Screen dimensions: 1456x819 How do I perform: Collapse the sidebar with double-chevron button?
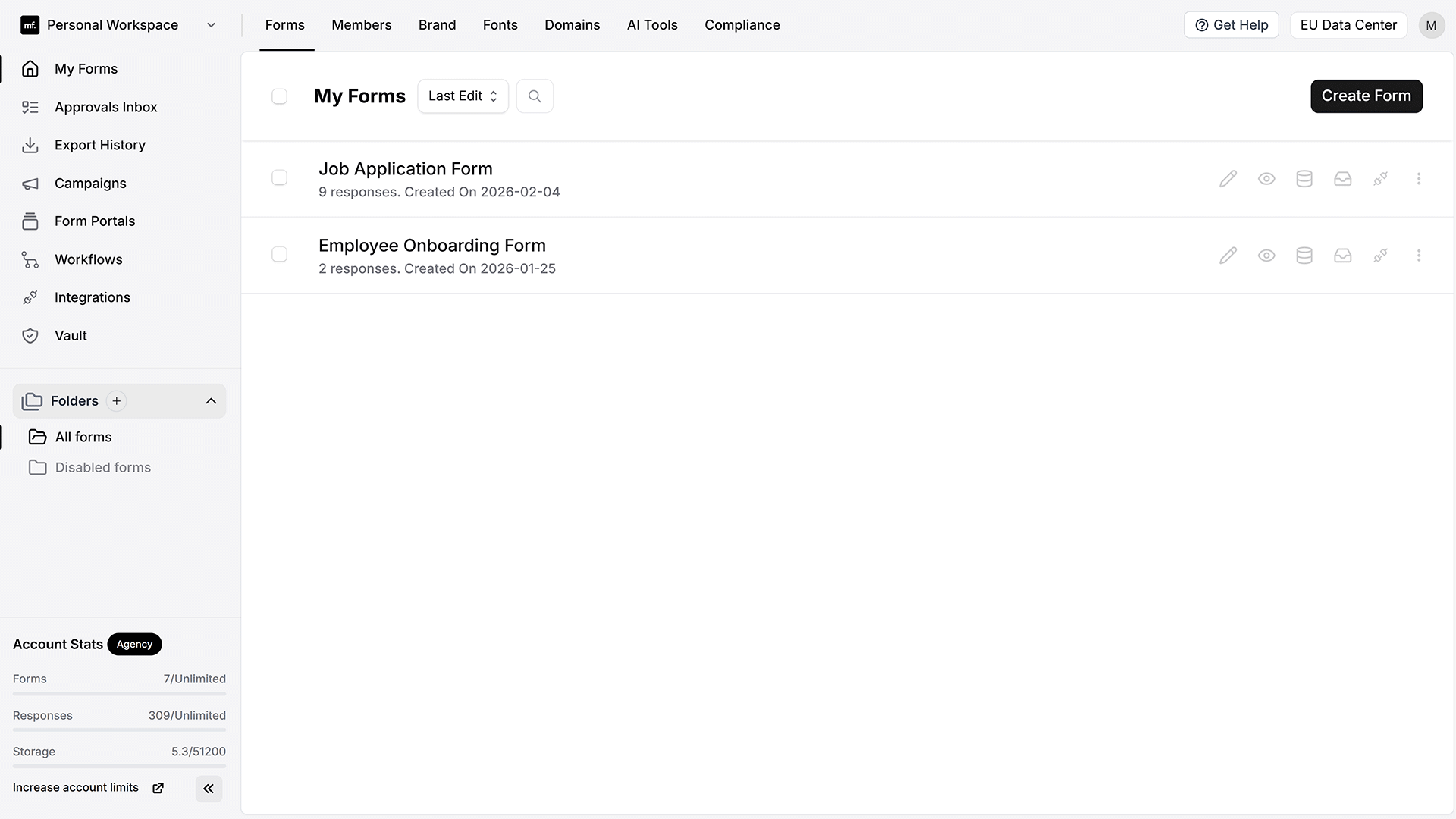(209, 789)
